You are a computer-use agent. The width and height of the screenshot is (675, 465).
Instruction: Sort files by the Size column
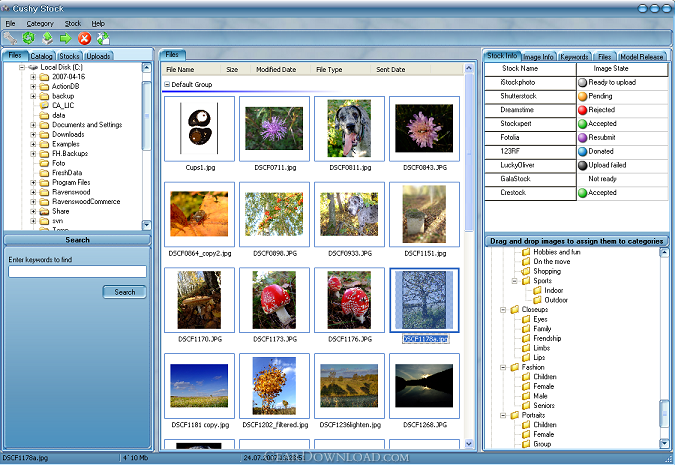point(232,69)
